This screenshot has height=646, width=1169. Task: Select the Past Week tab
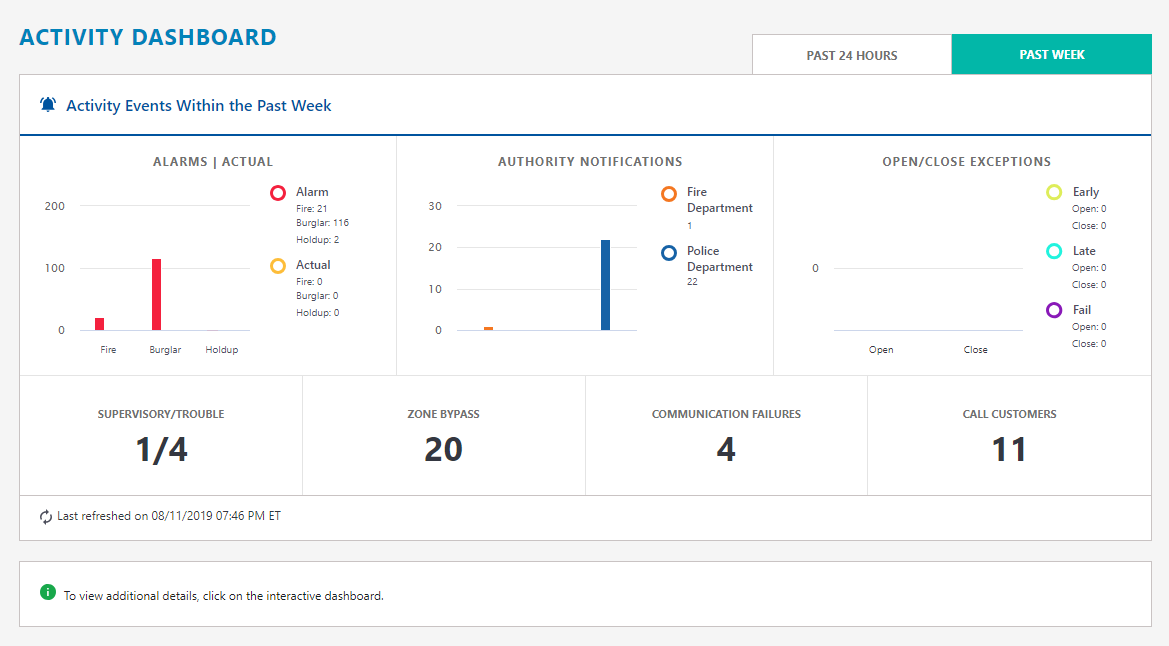click(x=1052, y=55)
